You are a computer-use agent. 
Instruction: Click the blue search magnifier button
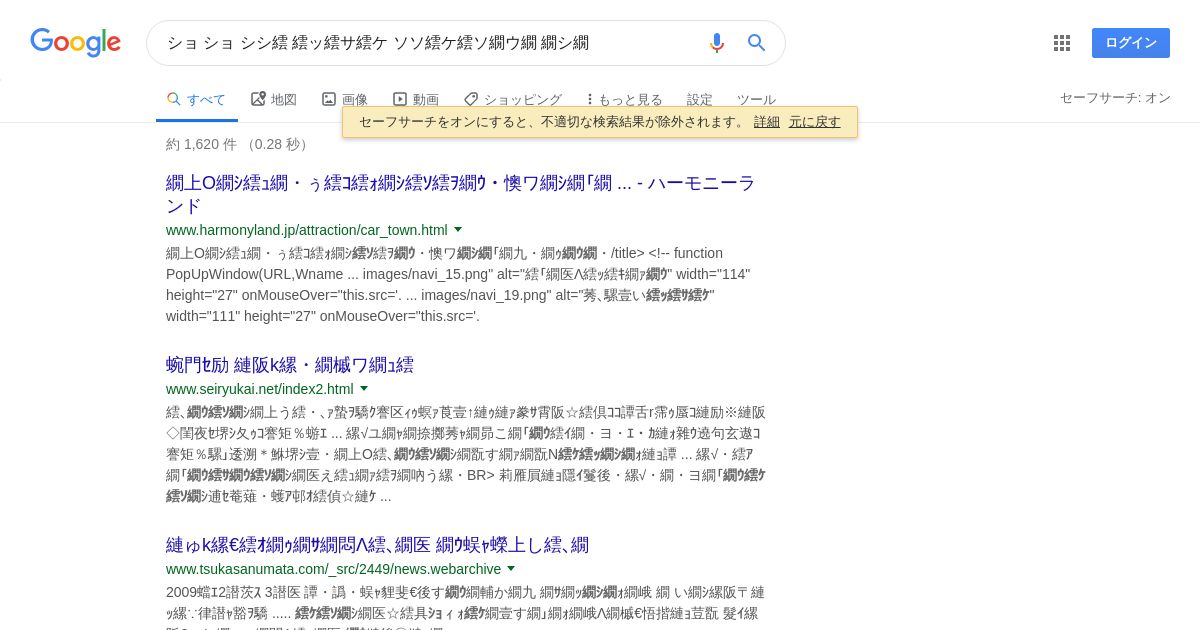(757, 43)
